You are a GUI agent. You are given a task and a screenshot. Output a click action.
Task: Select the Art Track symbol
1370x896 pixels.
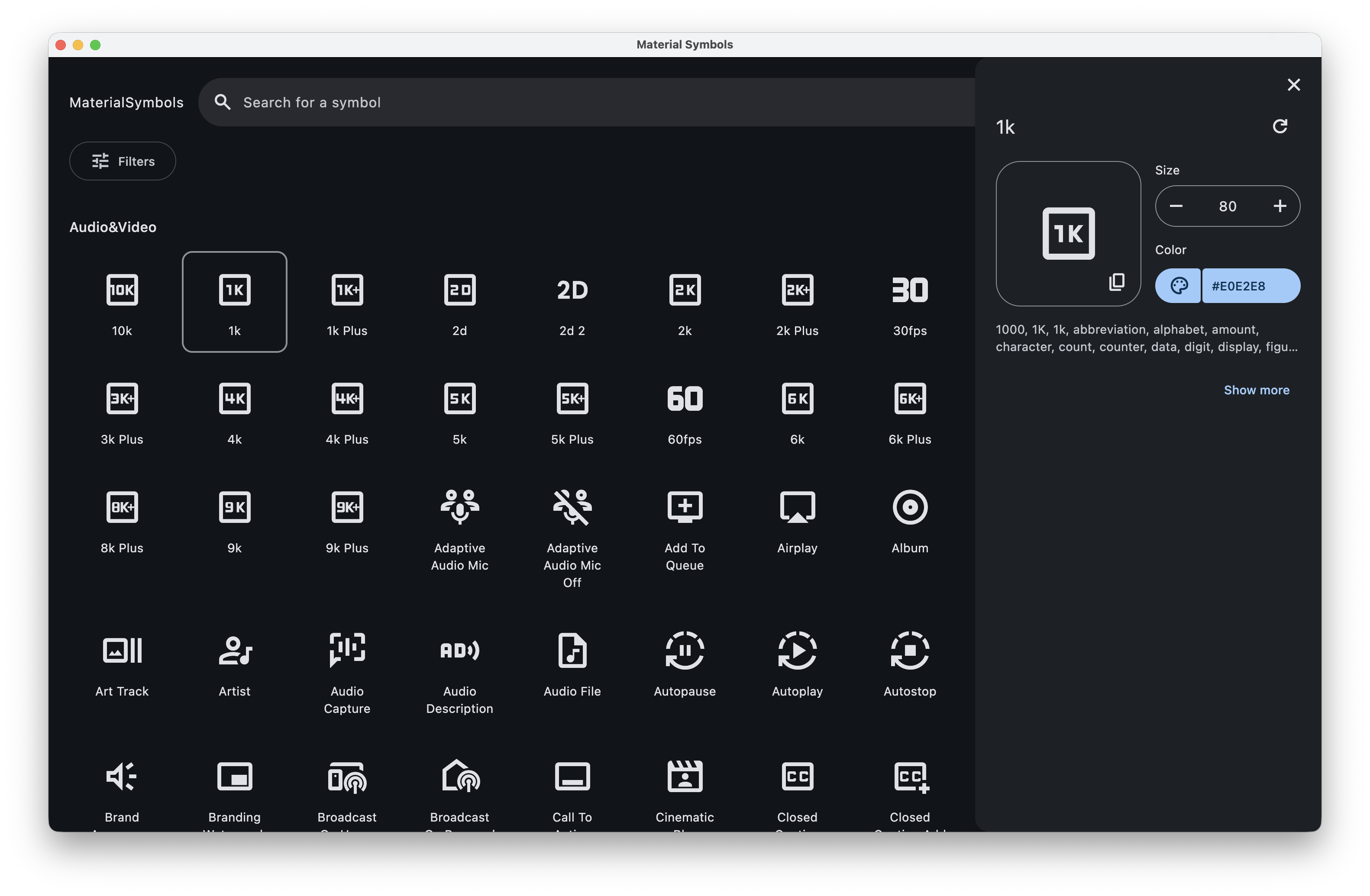[x=122, y=663]
